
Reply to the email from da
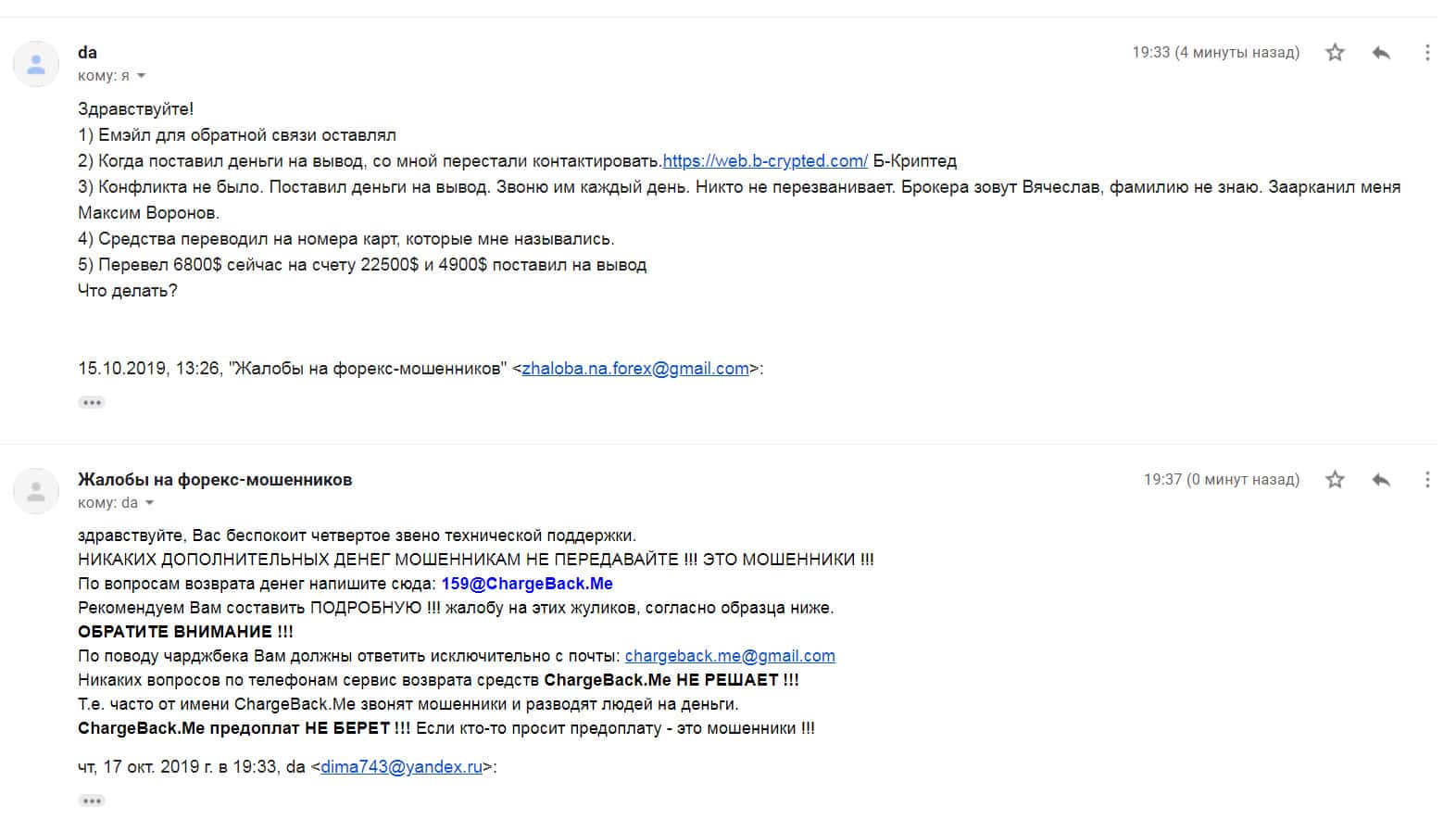[x=1381, y=53]
